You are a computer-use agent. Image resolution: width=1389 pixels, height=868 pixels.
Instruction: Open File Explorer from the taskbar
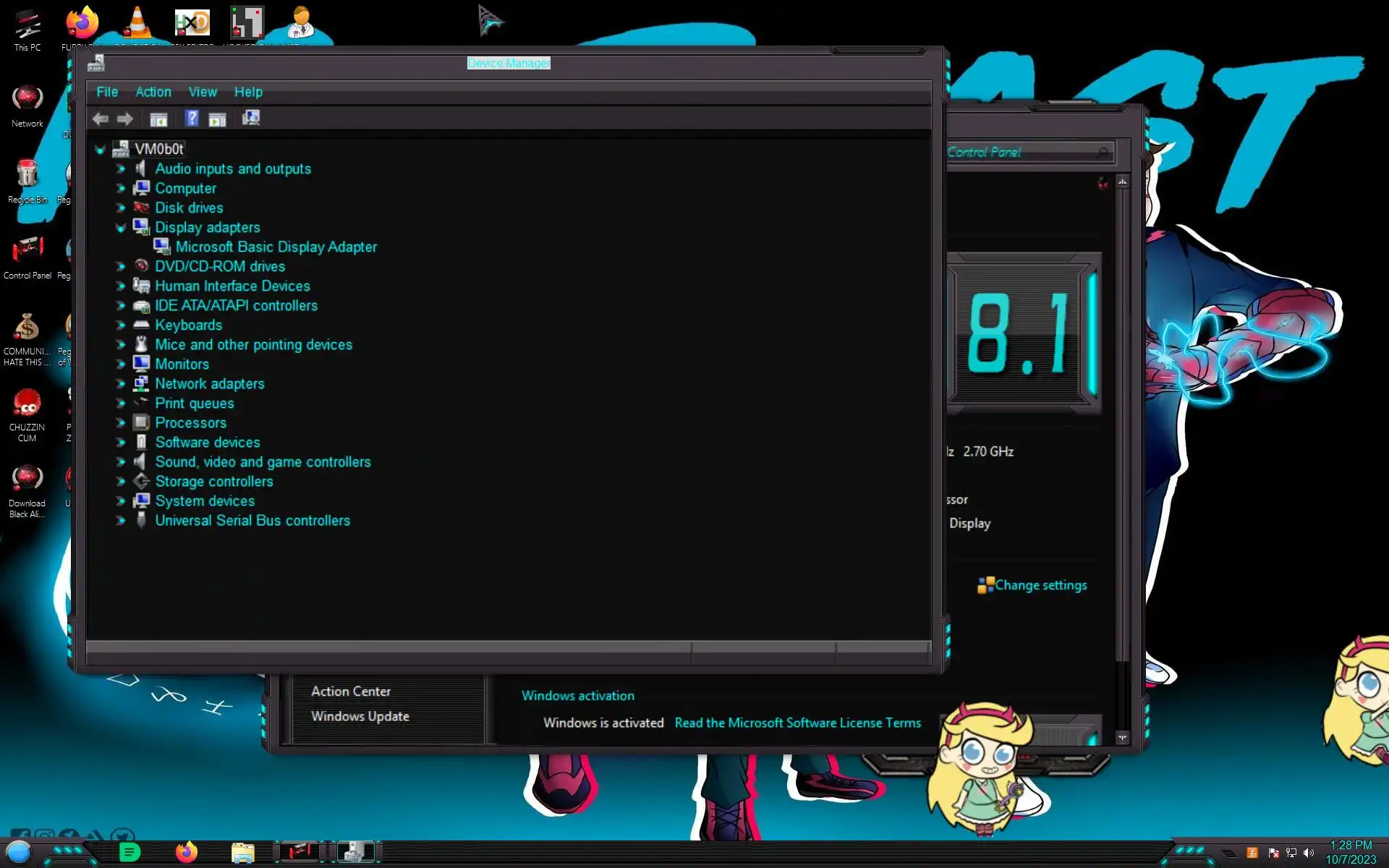point(242,853)
